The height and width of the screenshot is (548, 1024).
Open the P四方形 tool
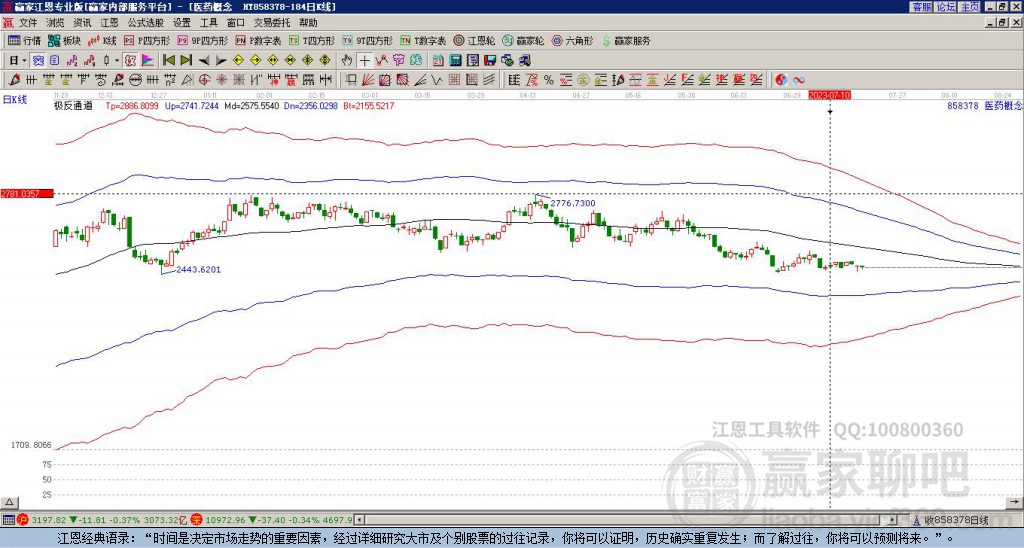point(147,40)
